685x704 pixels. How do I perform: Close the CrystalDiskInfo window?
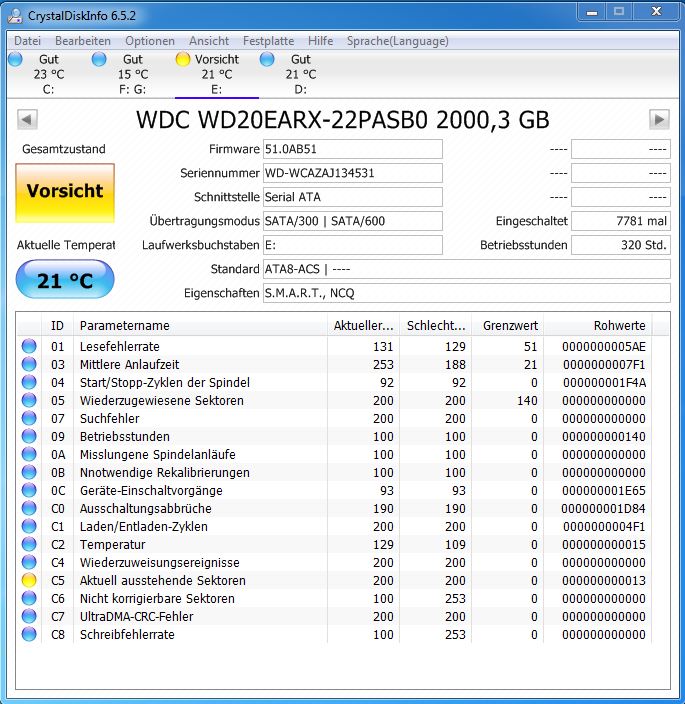click(x=656, y=12)
